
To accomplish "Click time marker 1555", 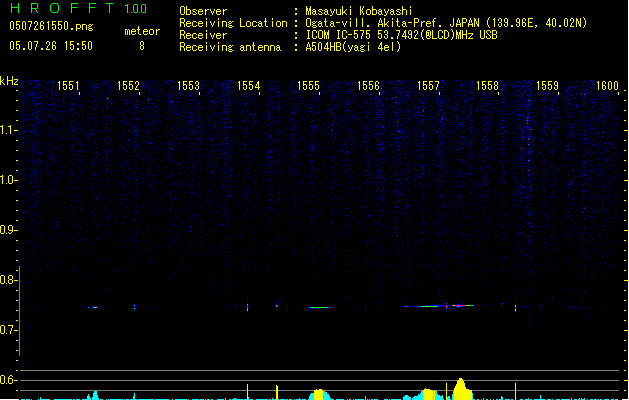I will coord(308,86).
